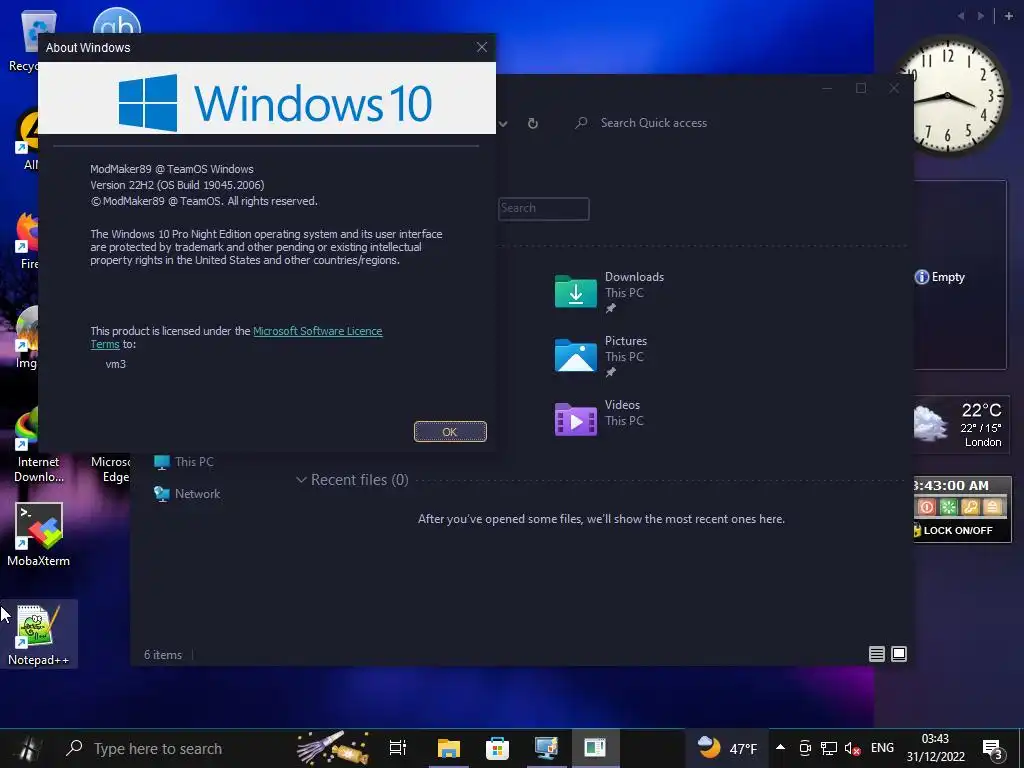
Task: Select Network in Explorer sidebar
Action: 187,494
